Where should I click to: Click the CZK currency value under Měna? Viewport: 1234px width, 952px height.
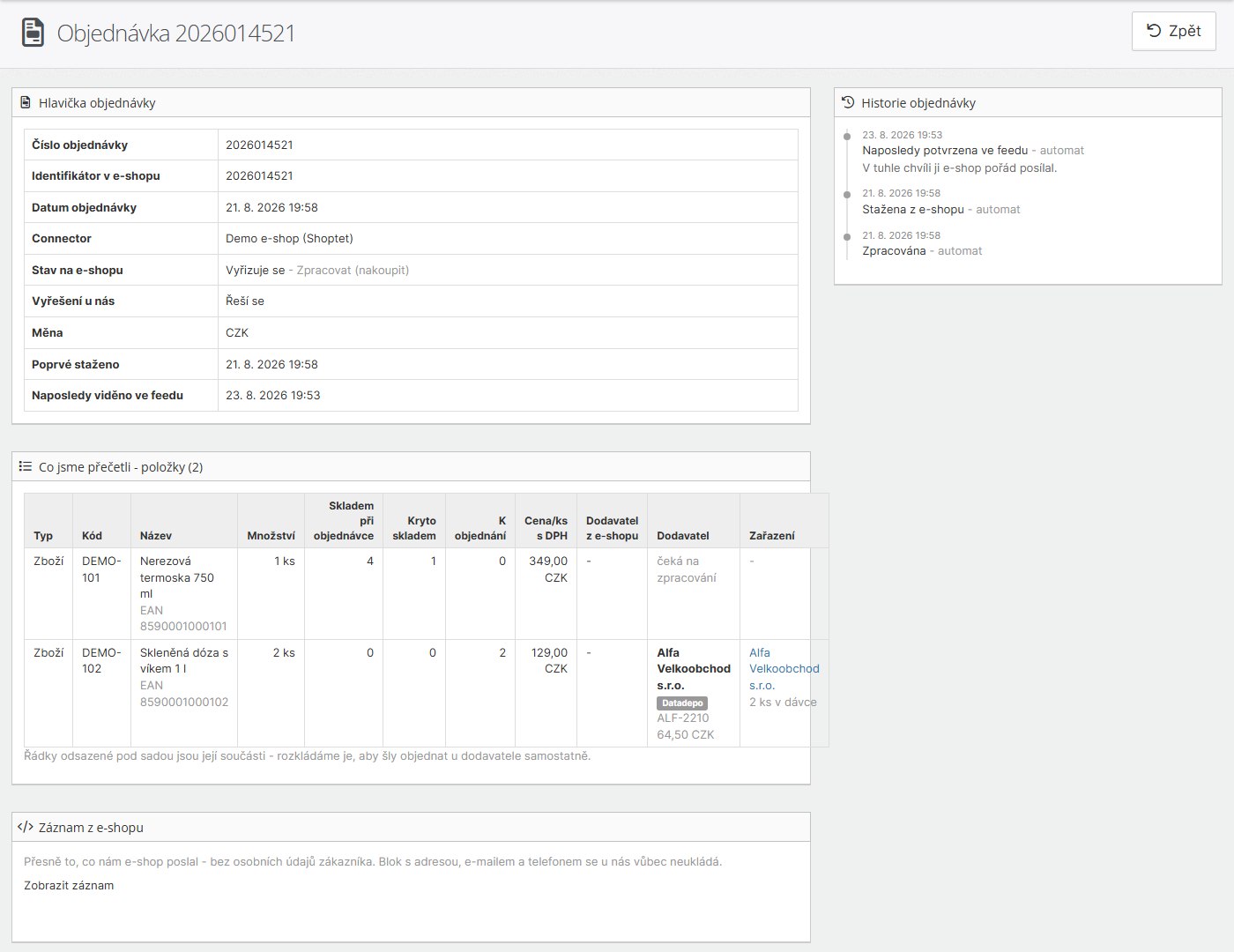(x=237, y=332)
